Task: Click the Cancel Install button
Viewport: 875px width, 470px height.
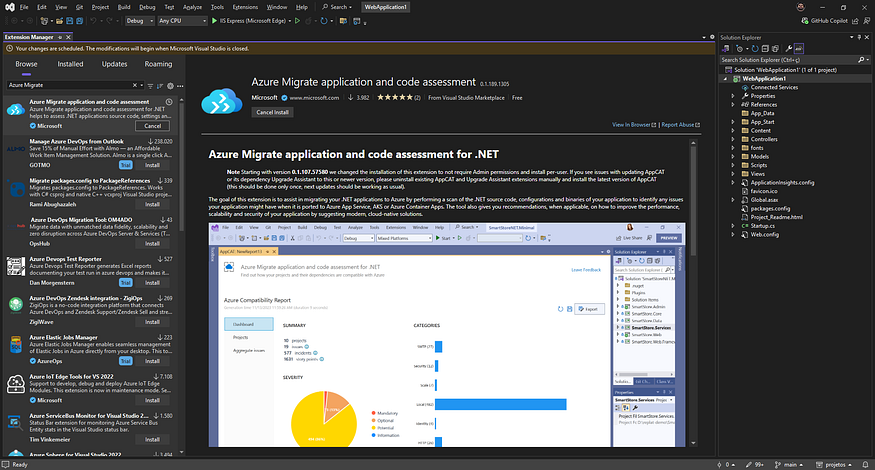Action: [x=272, y=112]
